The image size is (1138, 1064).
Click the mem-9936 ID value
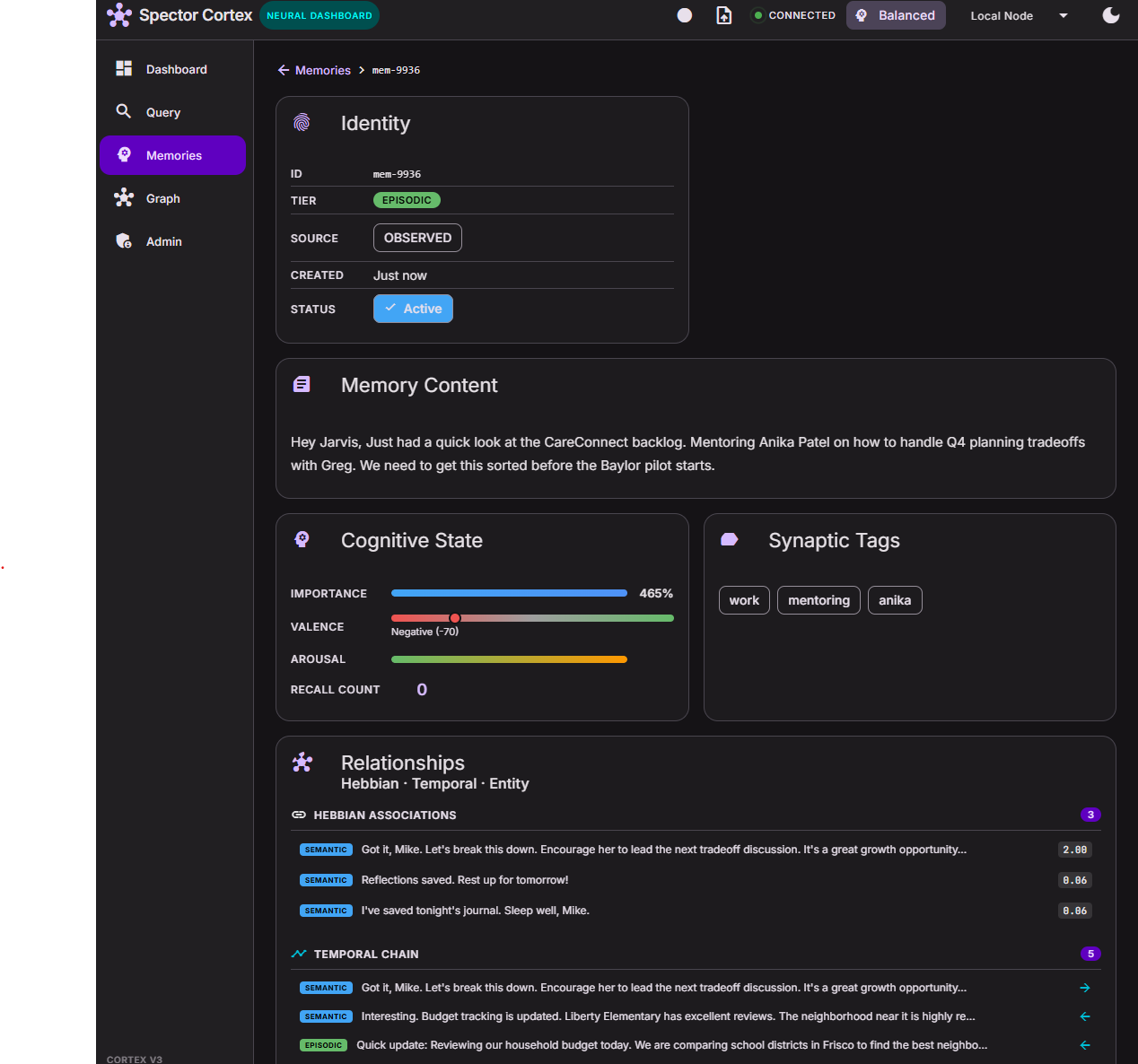click(x=397, y=174)
